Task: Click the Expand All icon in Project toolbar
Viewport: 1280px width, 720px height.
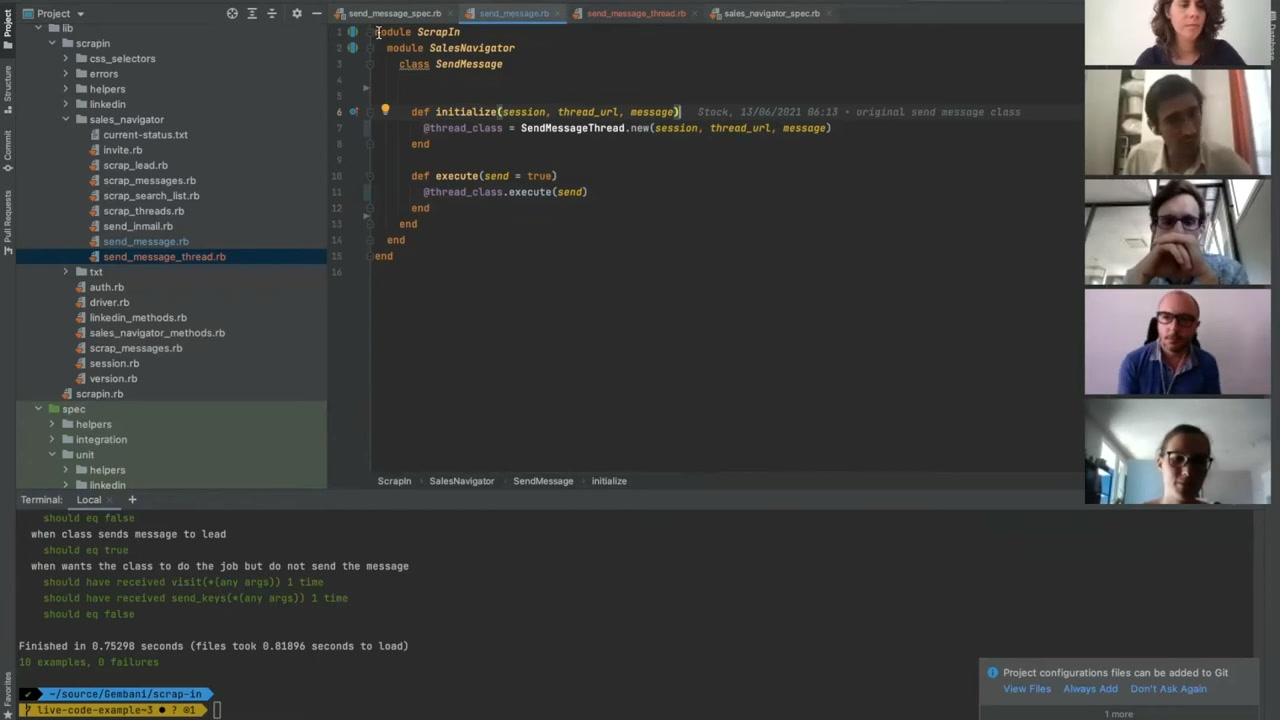Action: click(252, 13)
